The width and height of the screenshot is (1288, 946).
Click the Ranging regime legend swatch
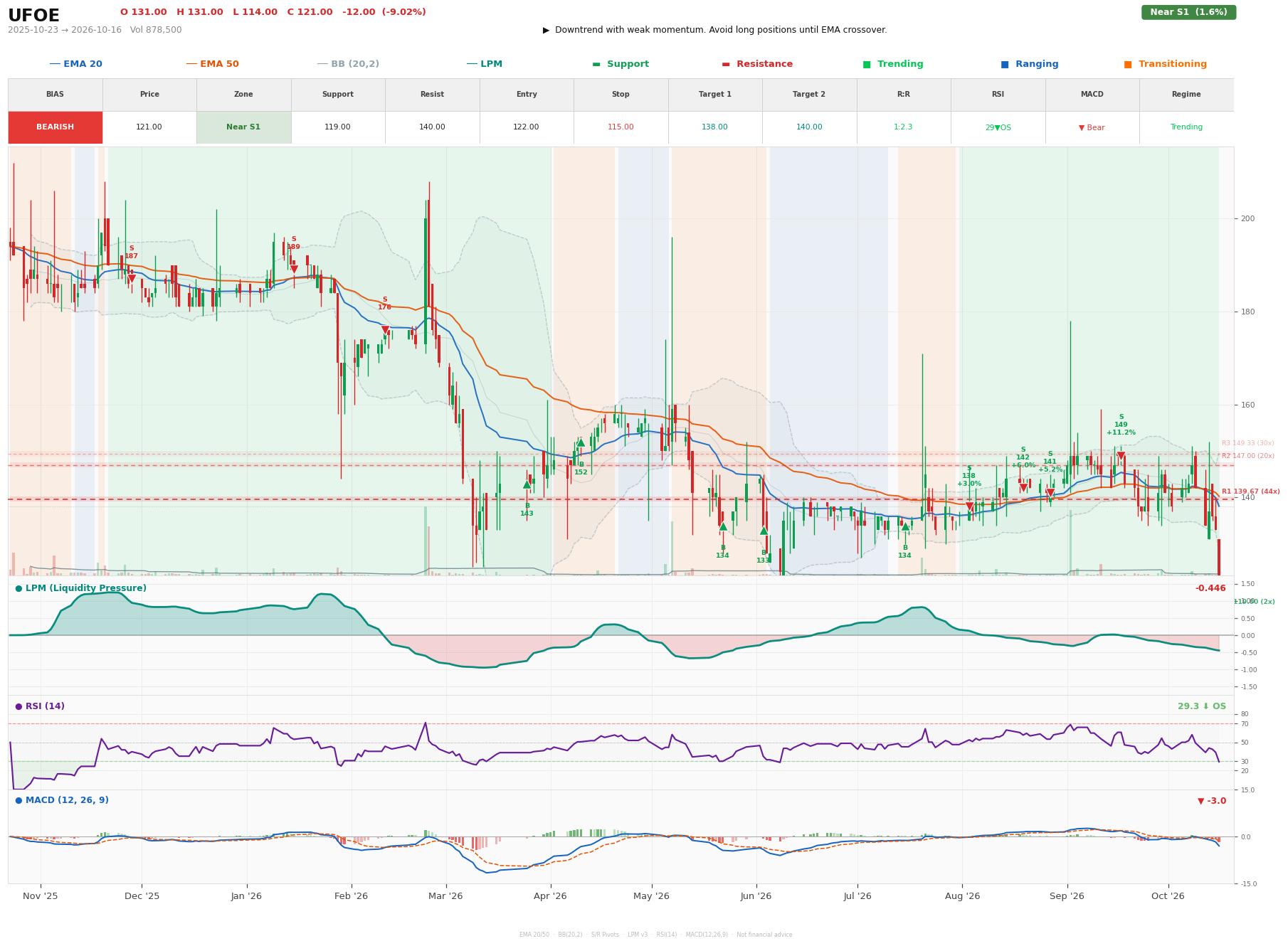tap(1004, 64)
